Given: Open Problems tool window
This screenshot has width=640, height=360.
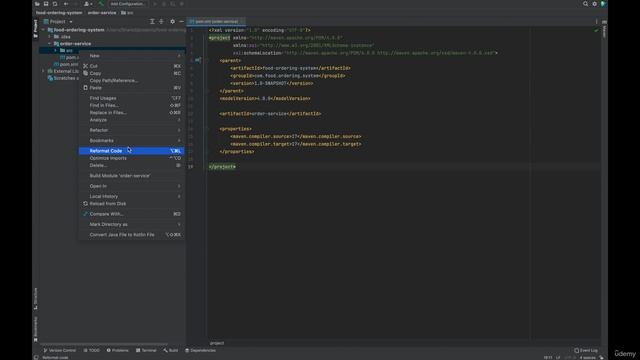Looking at the screenshot, I should coord(118,350).
